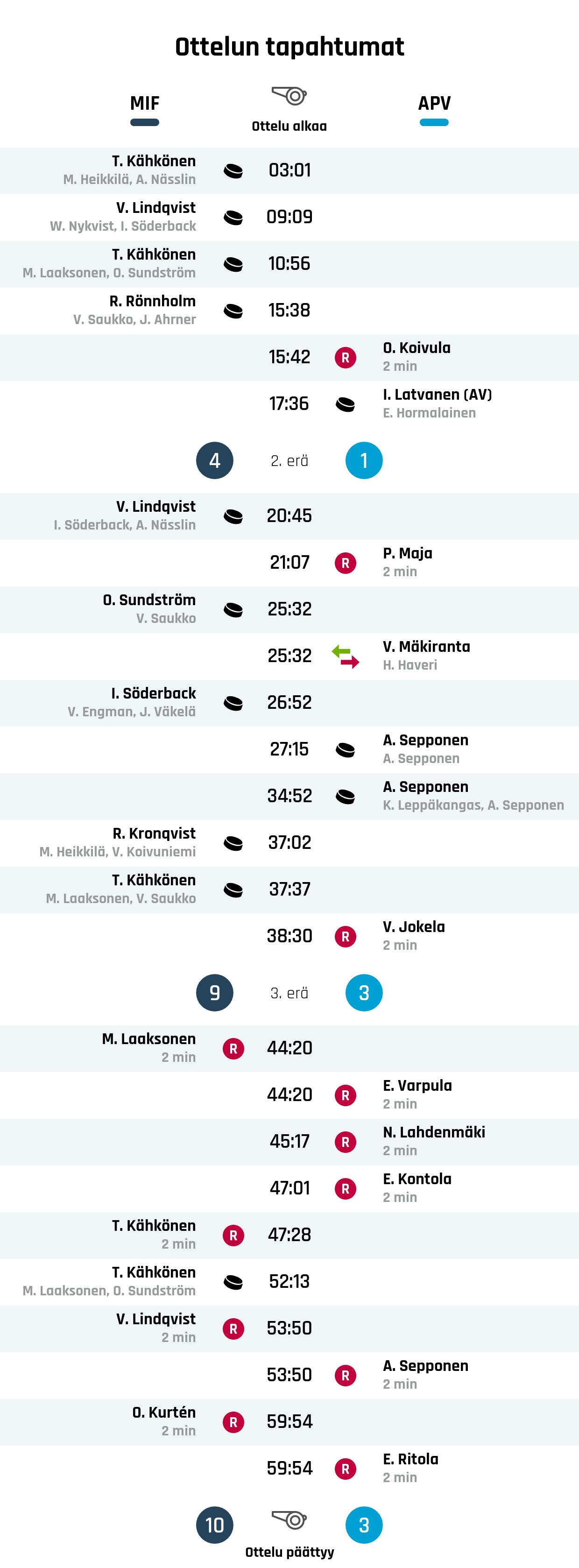Screen dimensions: 579x1568
Task: Click the penalty icon for P. Maja
Action: 345,563
